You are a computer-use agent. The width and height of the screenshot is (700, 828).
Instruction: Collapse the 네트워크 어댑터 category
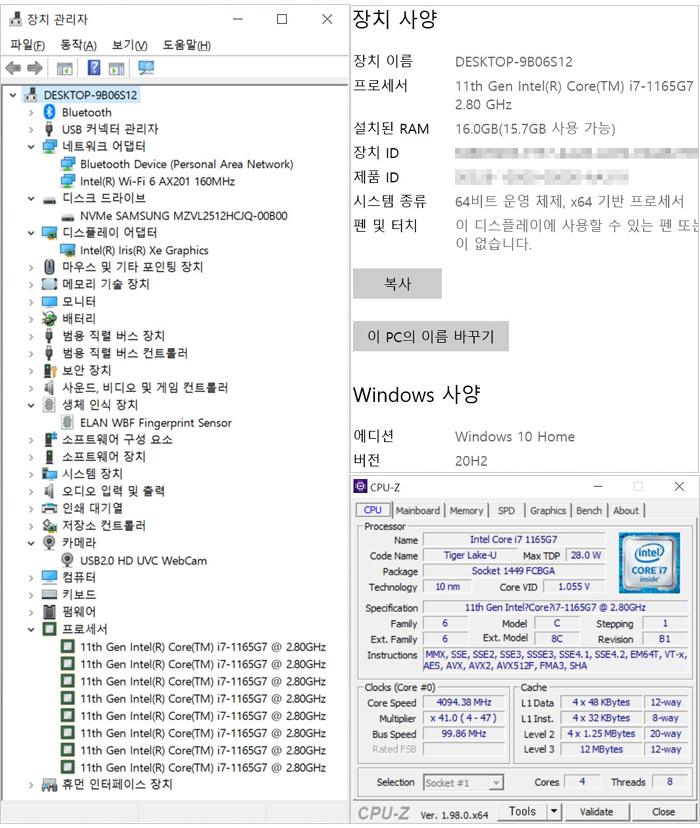[x=31, y=146]
